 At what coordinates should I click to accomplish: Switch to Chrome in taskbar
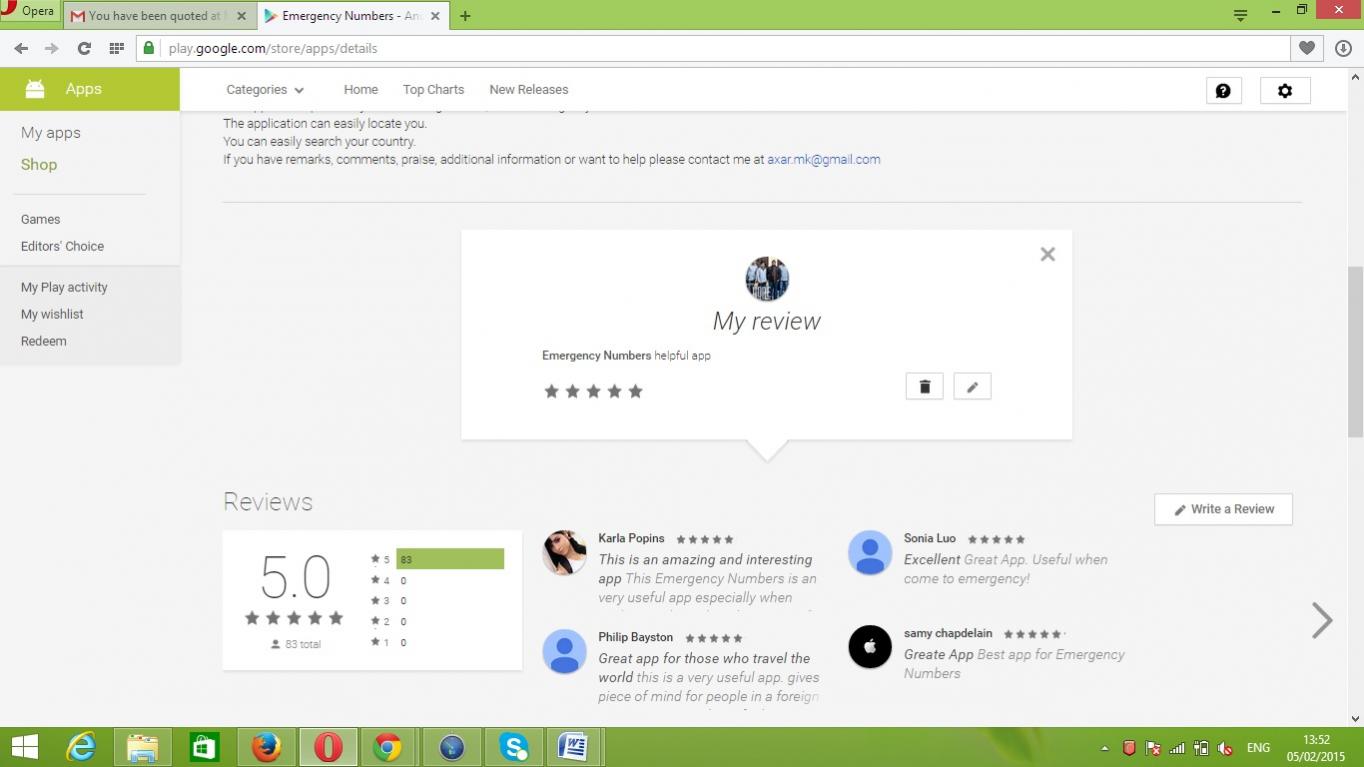point(388,747)
